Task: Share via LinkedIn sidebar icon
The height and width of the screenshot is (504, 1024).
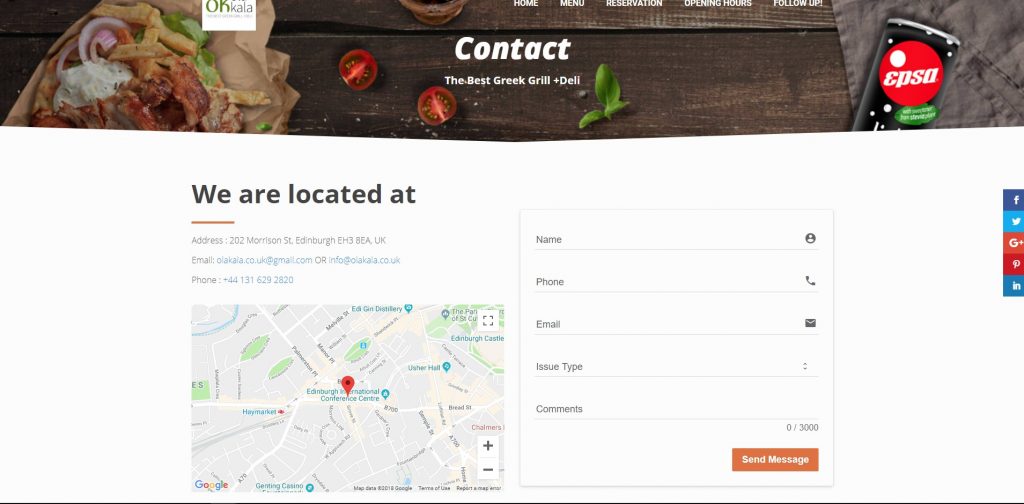Action: point(1014,286)
